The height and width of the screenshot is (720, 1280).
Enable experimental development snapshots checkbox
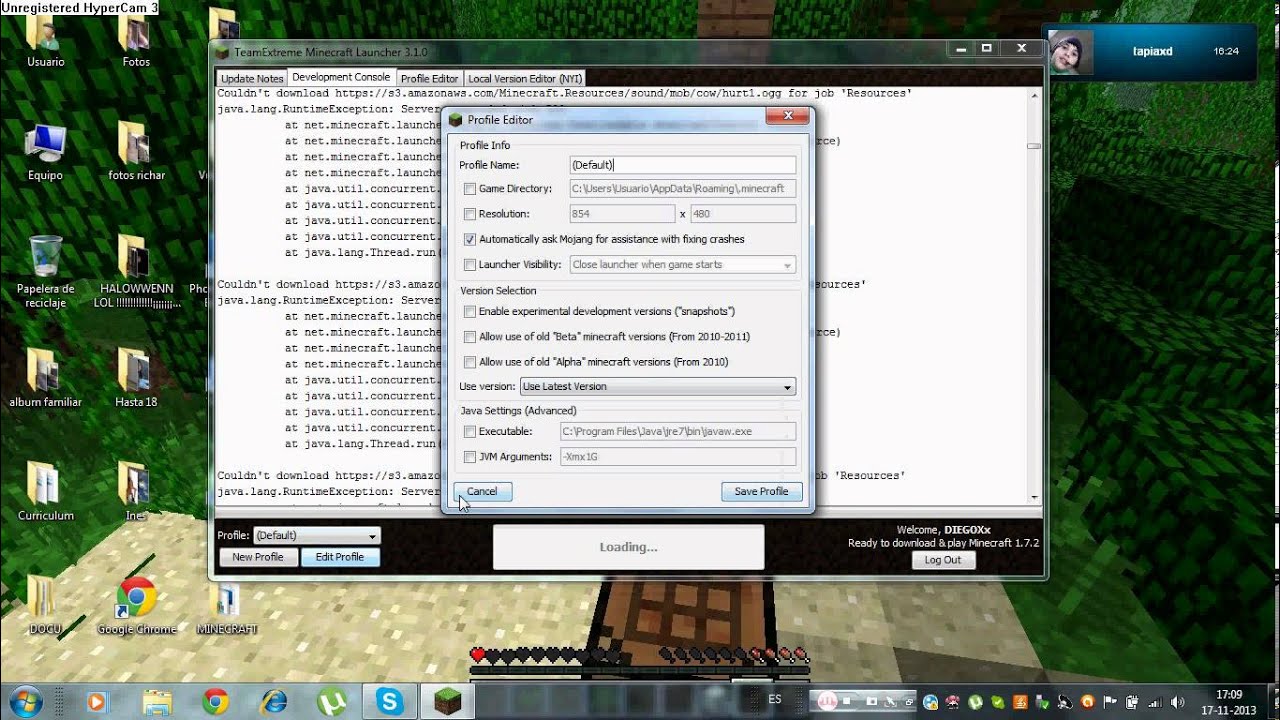click(470, 312)
